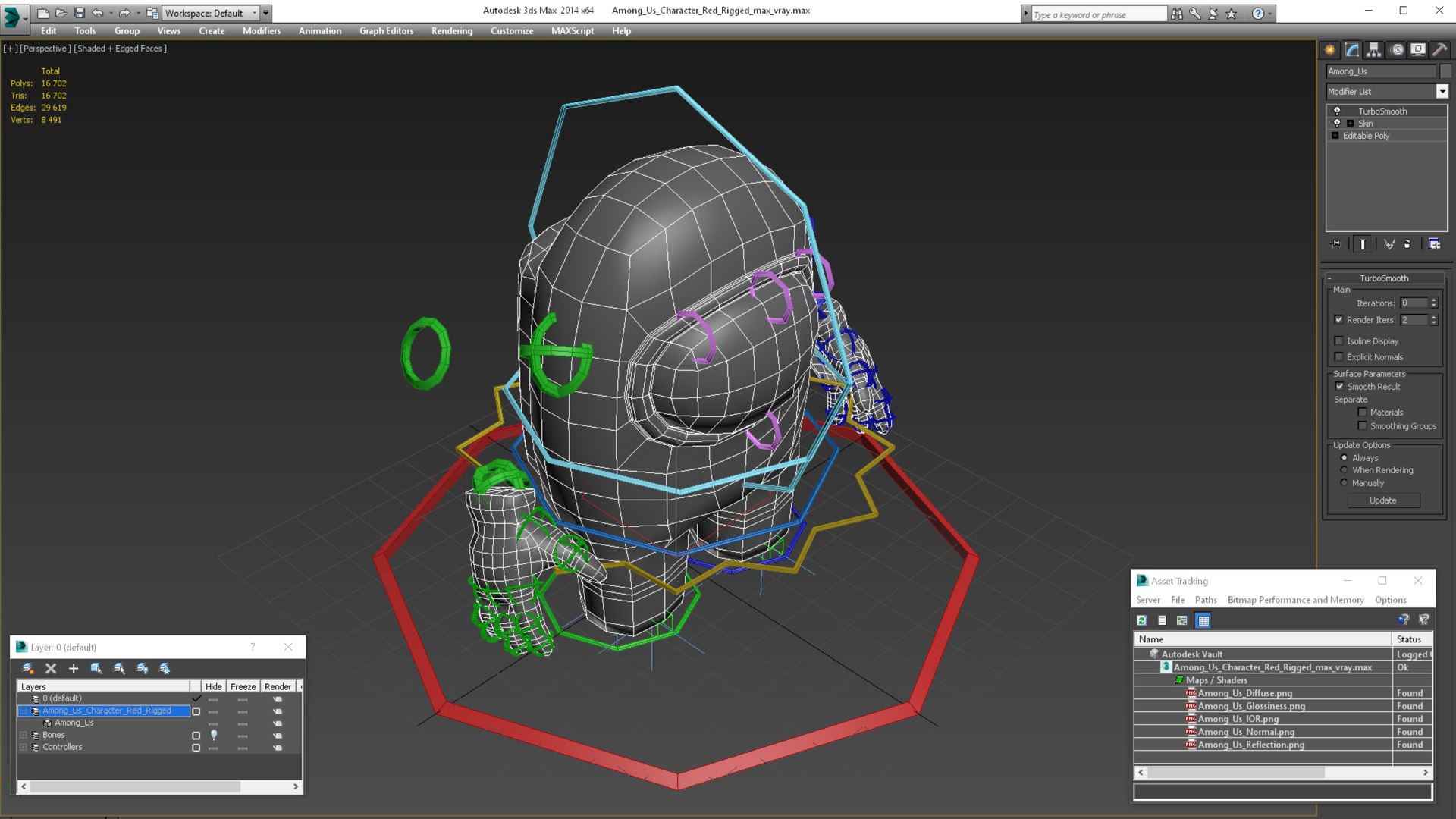The height and width of the screenshot is (819, 1456).
Task: Click Table View icon in Asset Tracking
Action: click(x=1203, y=620)
